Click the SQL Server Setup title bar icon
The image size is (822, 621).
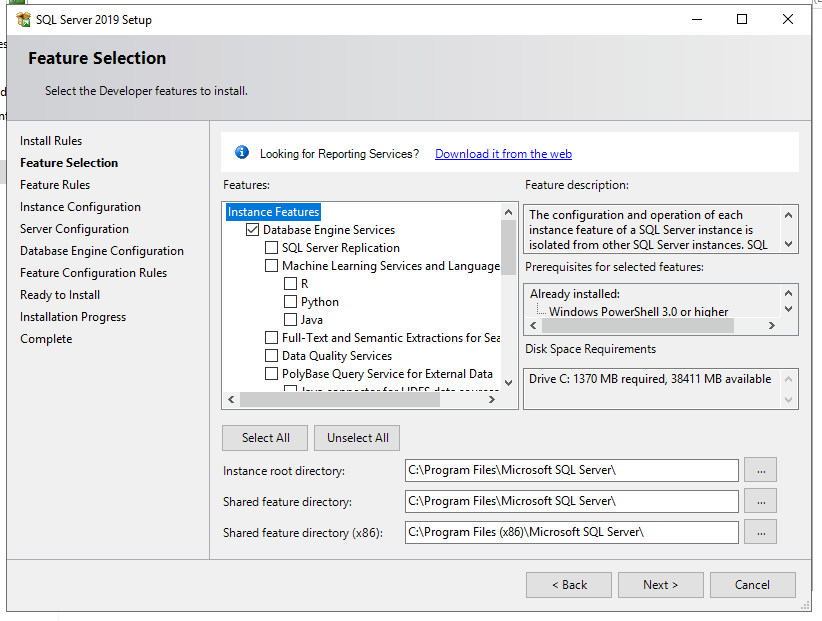point(24,20)
